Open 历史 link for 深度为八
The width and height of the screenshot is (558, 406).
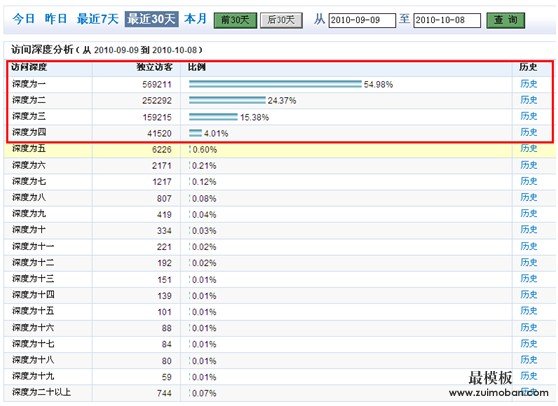coord(528,197)
